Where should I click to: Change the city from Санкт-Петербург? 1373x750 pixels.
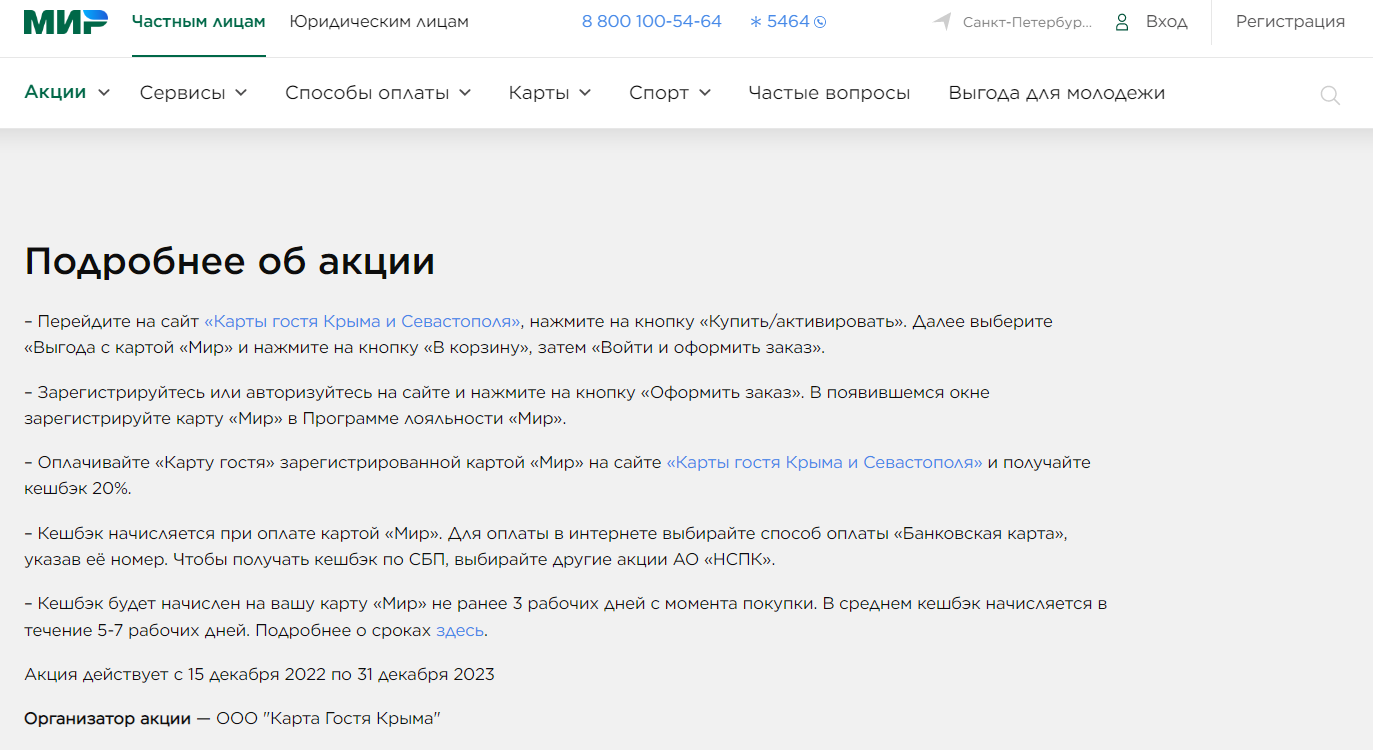point(1025,20)
